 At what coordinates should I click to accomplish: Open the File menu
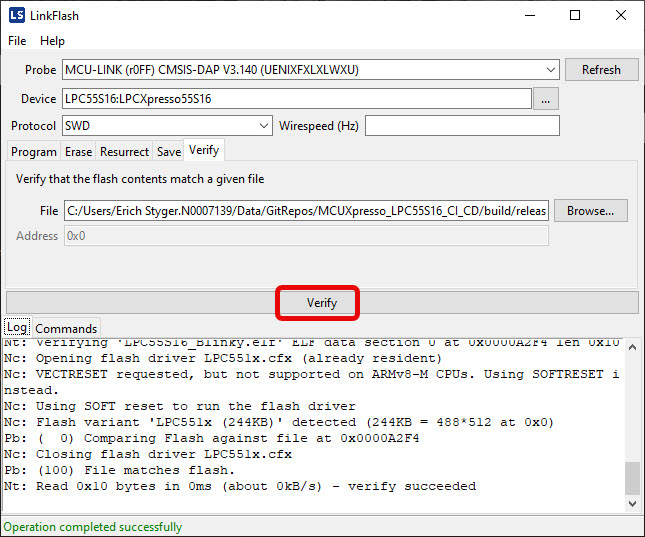pyautogui.click(x=17, y=41)
